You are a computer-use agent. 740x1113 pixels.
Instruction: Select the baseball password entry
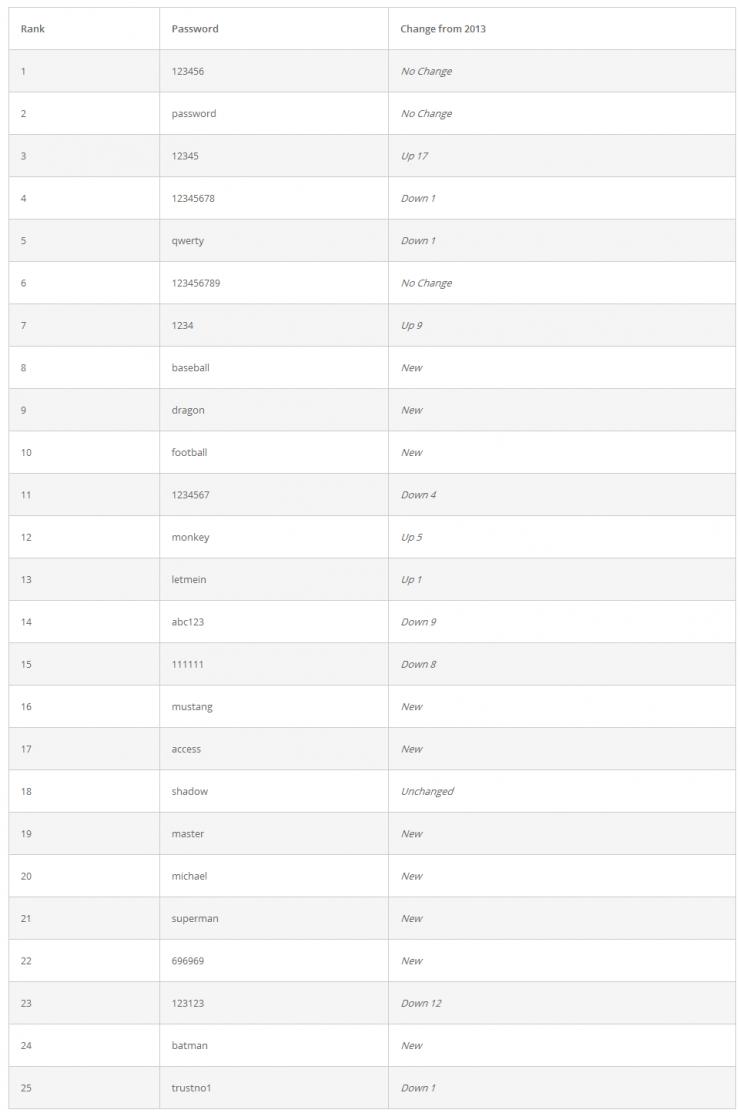click(x=191, y=368)
